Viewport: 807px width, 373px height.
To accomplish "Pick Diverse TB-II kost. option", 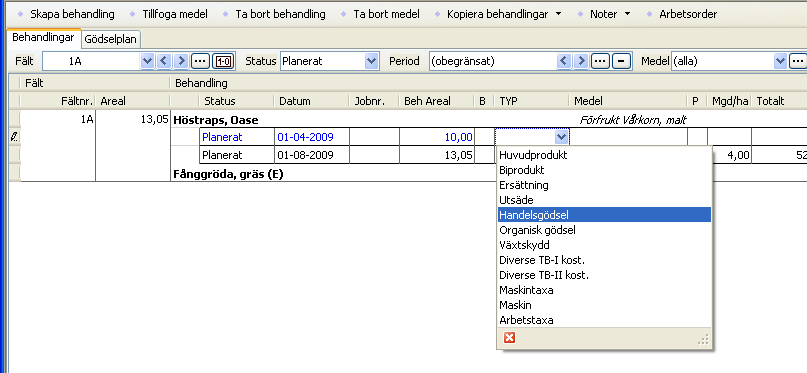I will [x=604, y=275].
